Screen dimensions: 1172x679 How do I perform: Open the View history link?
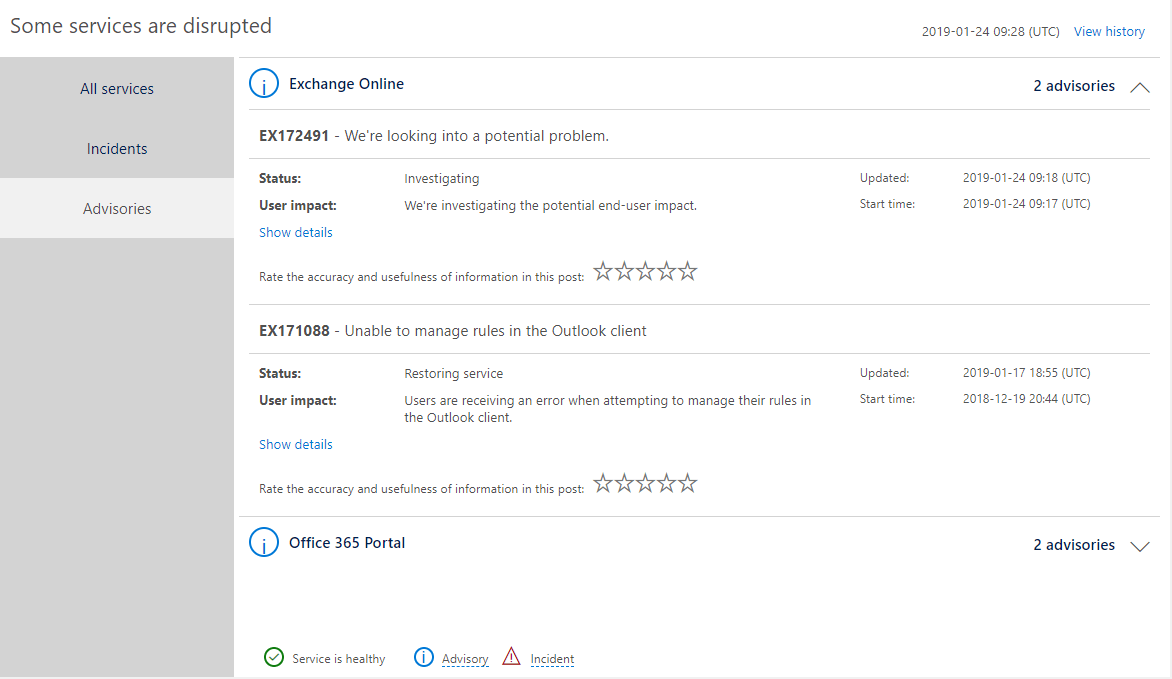tap(1109, 32)
